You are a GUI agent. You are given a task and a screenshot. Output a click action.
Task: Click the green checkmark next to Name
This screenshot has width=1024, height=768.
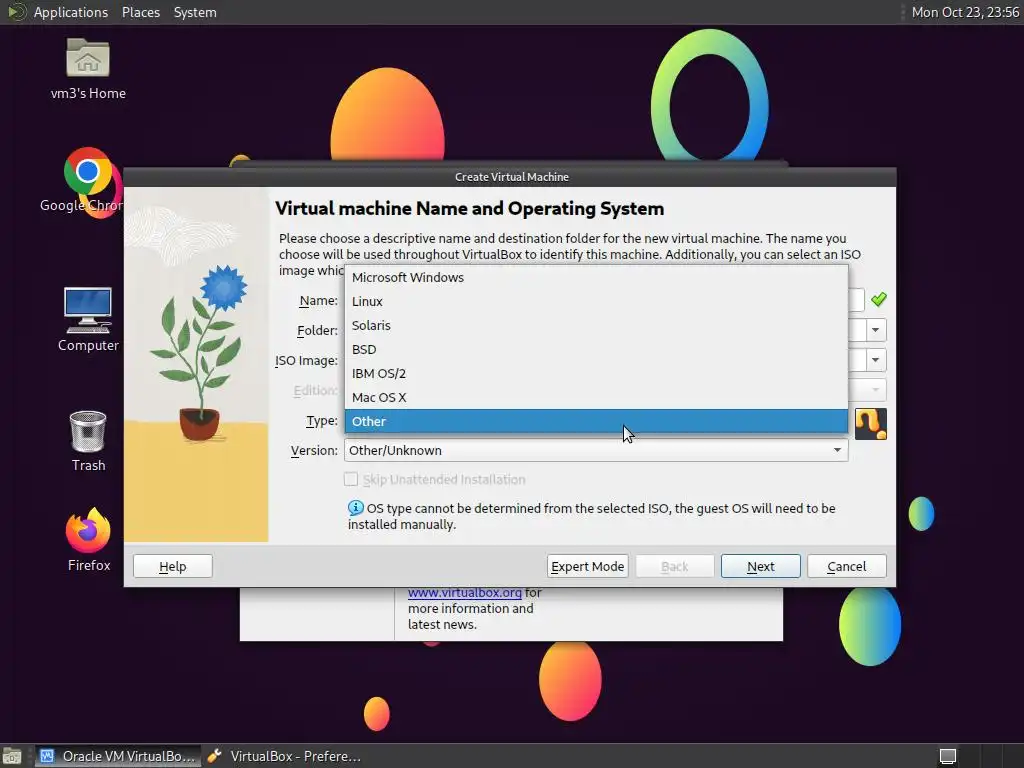(878, 299)
